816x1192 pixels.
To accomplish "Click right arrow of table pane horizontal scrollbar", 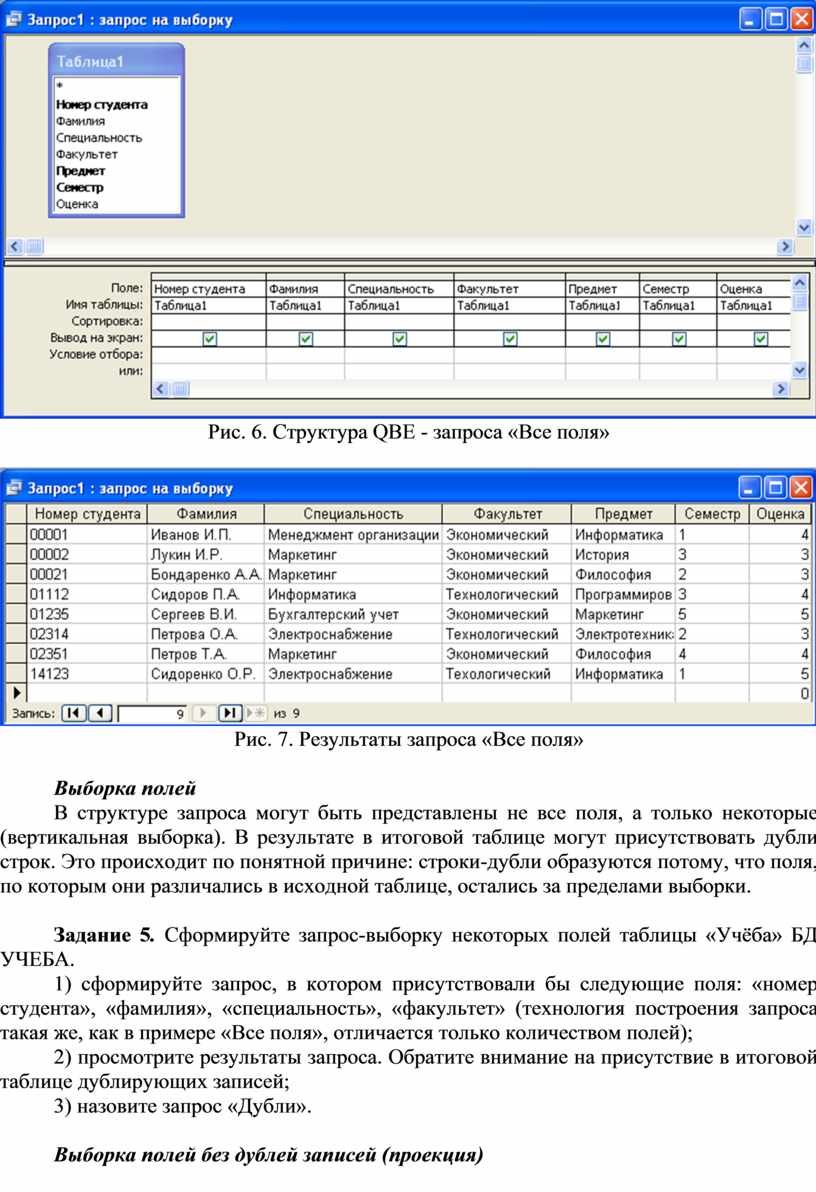I will (786, 246).
